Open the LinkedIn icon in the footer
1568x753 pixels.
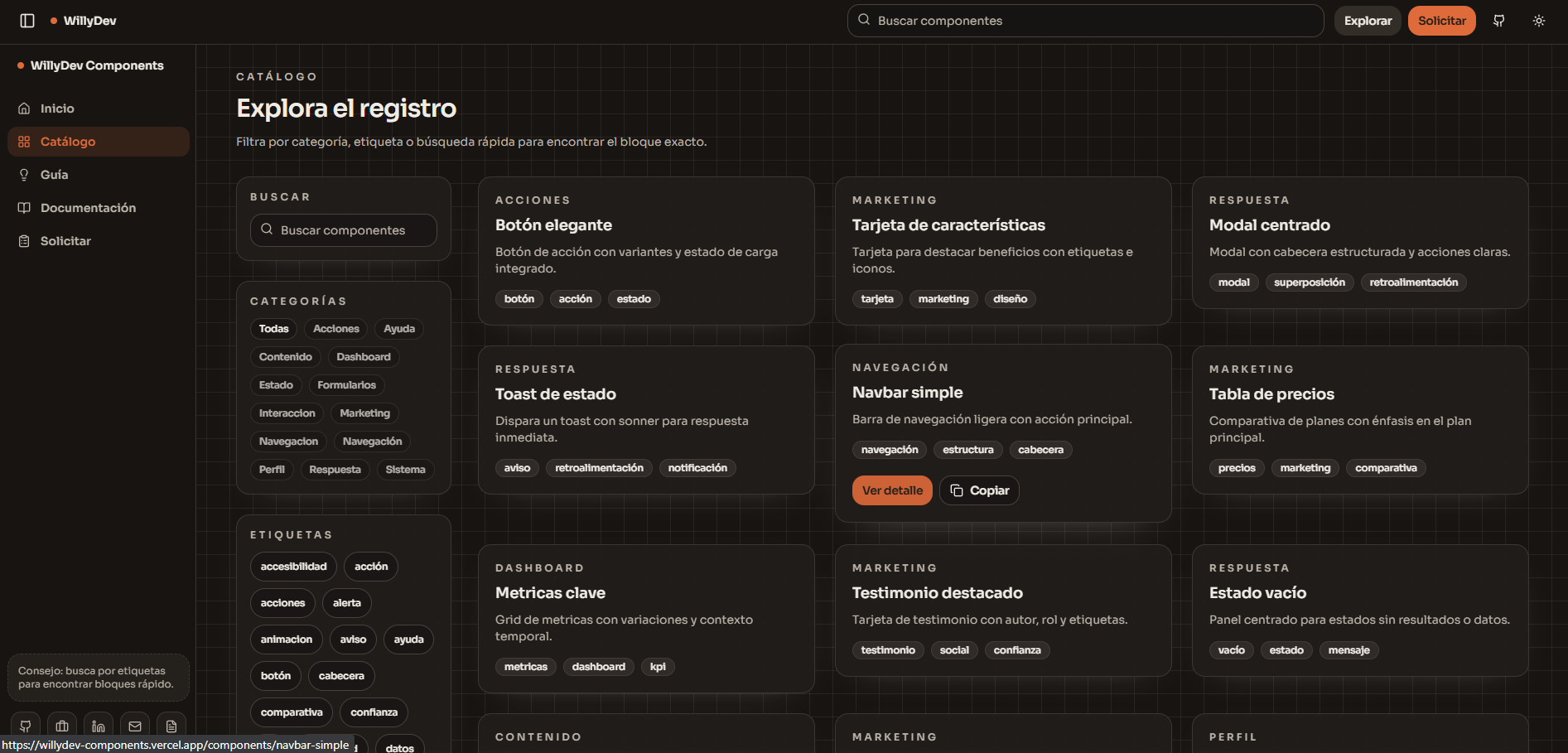(98, 726)
